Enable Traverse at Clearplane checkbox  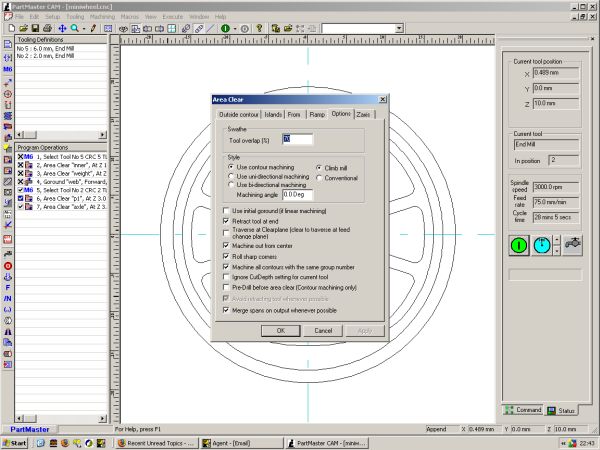click(x=226, y=233)
